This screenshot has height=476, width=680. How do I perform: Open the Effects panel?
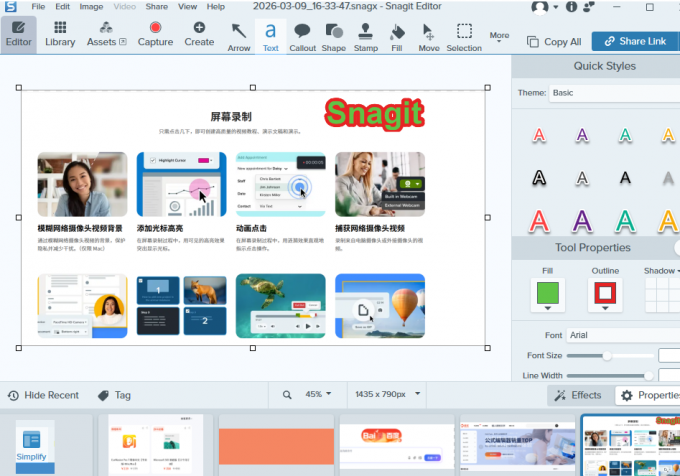point(579,395)
